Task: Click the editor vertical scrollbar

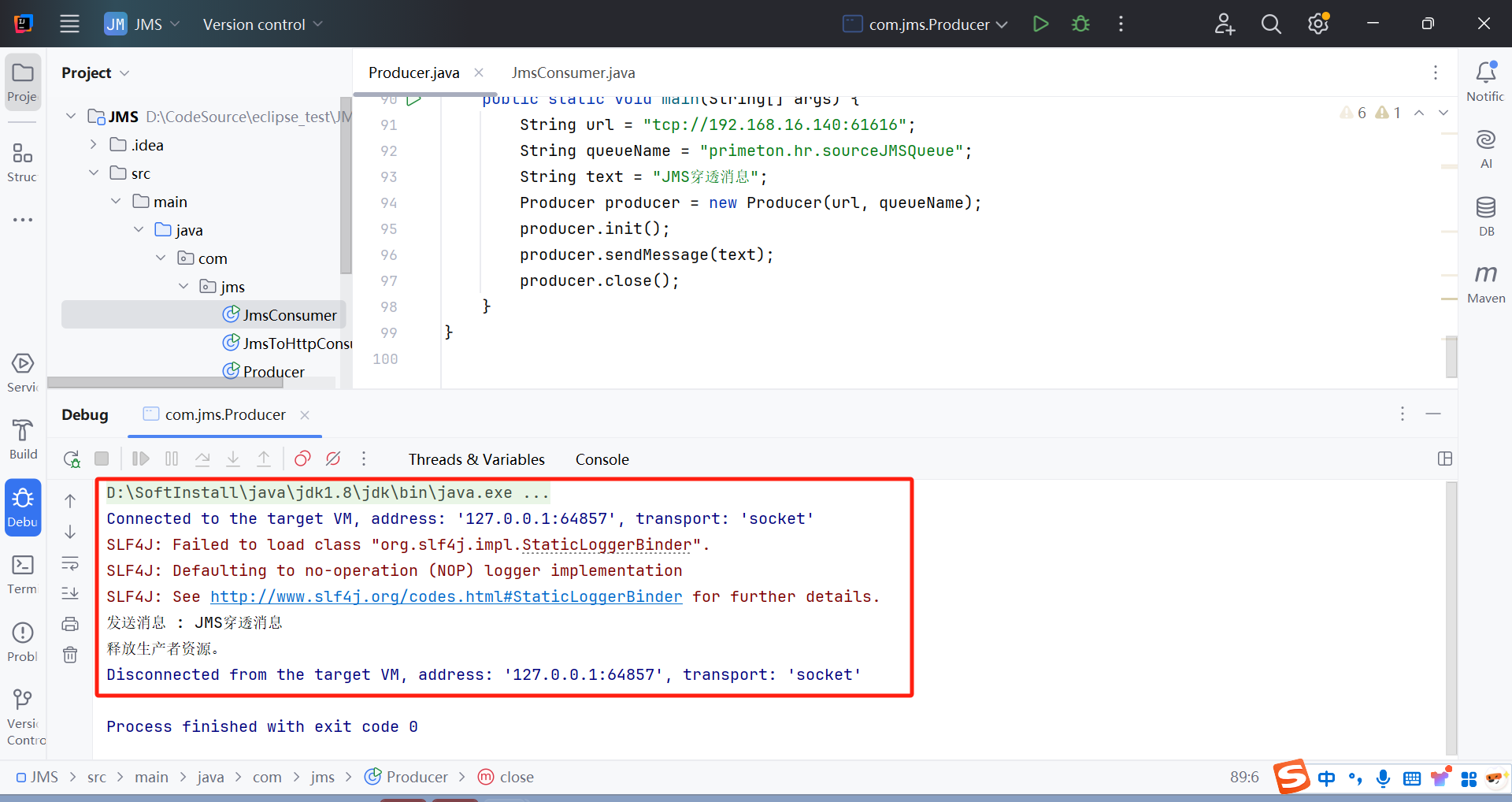Action: (x=1451, y=357)
